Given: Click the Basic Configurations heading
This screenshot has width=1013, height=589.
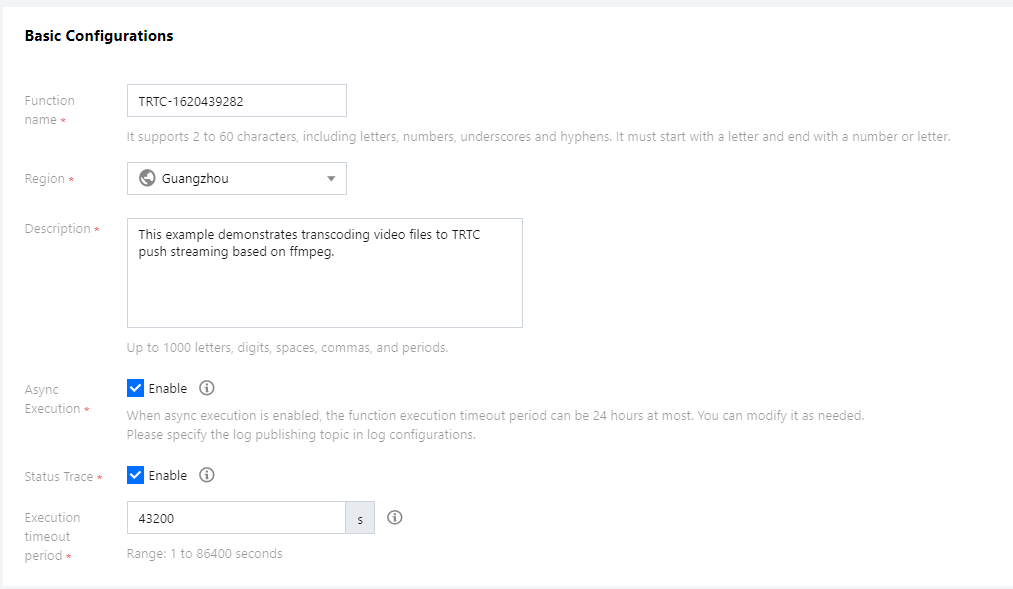Looking at the screenshot, I should click(99, 36).
